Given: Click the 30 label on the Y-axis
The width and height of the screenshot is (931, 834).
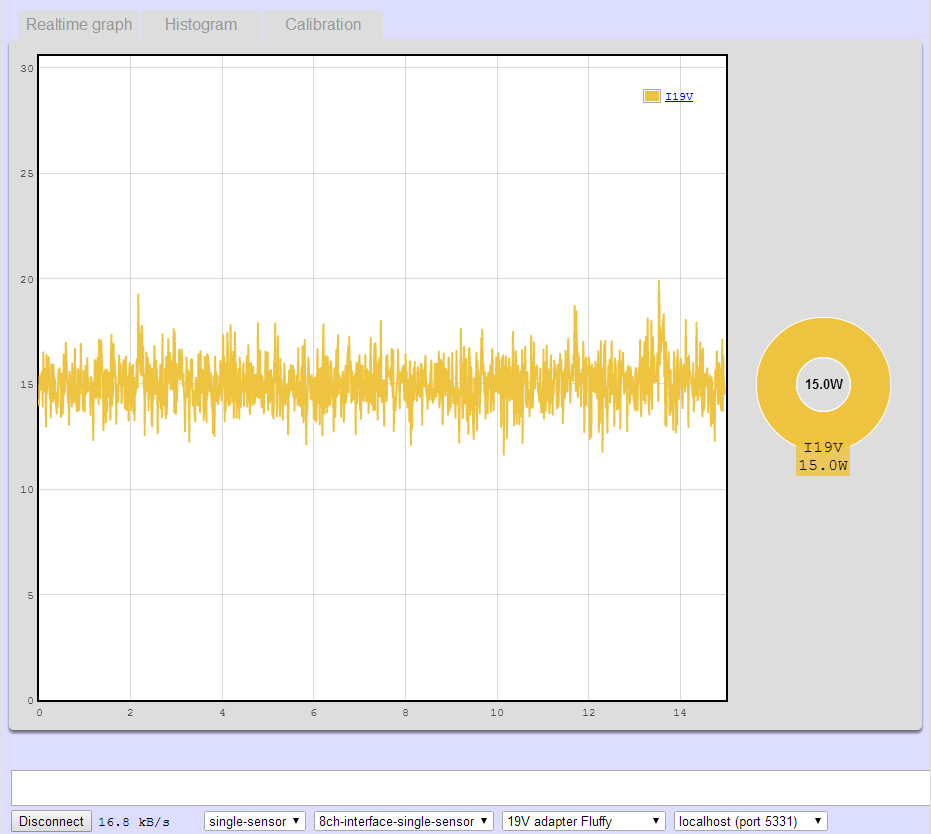Looking at the screenshot, I should (x=28, y=68).
